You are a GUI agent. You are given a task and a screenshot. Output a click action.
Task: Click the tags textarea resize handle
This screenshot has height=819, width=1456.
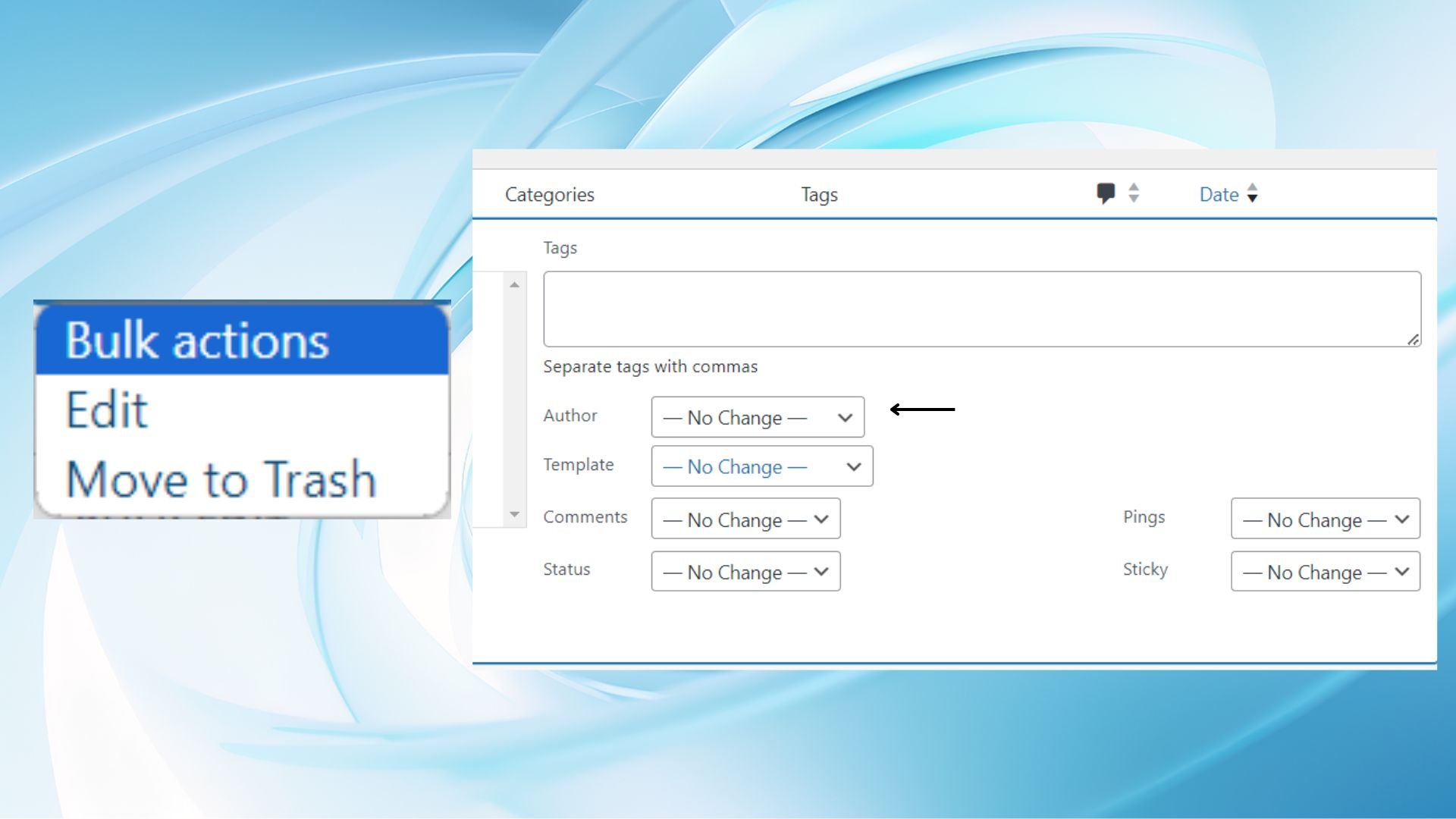click(x=1413, y=340)
